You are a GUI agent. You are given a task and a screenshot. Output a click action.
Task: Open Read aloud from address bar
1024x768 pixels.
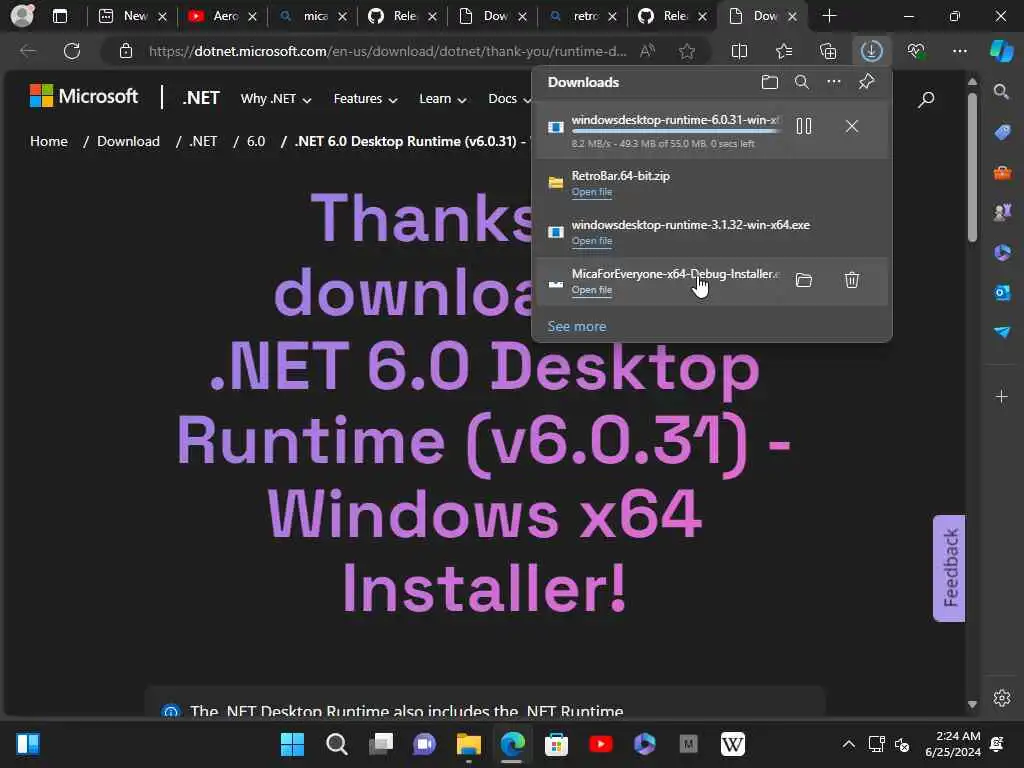647,51
